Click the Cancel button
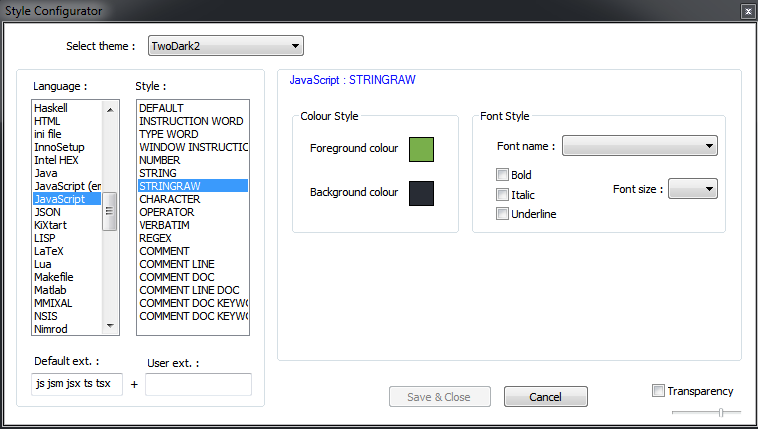758x429 pixels. (546, 397)
